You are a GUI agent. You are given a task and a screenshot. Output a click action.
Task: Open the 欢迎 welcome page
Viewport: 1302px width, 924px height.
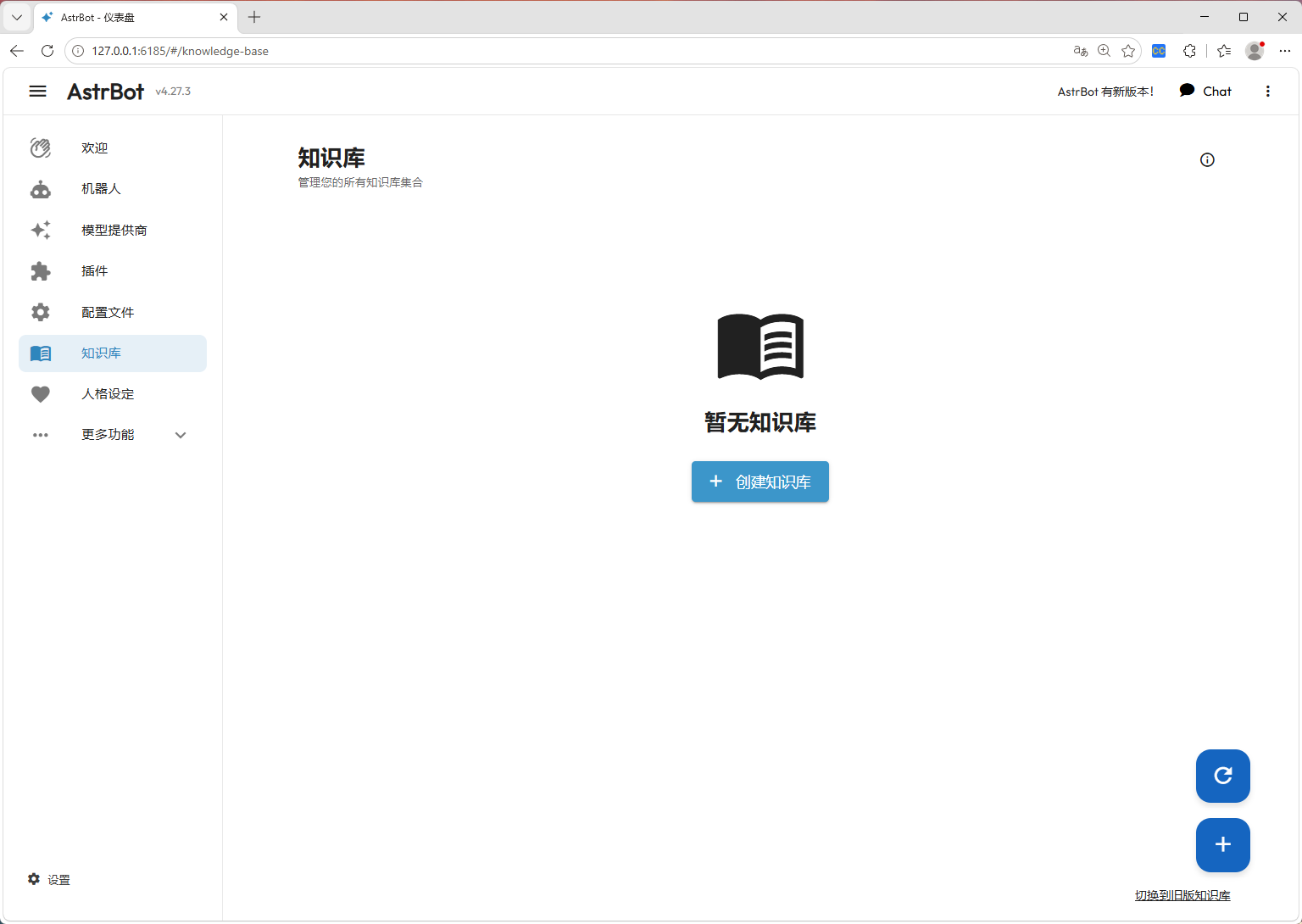[113, 148]
